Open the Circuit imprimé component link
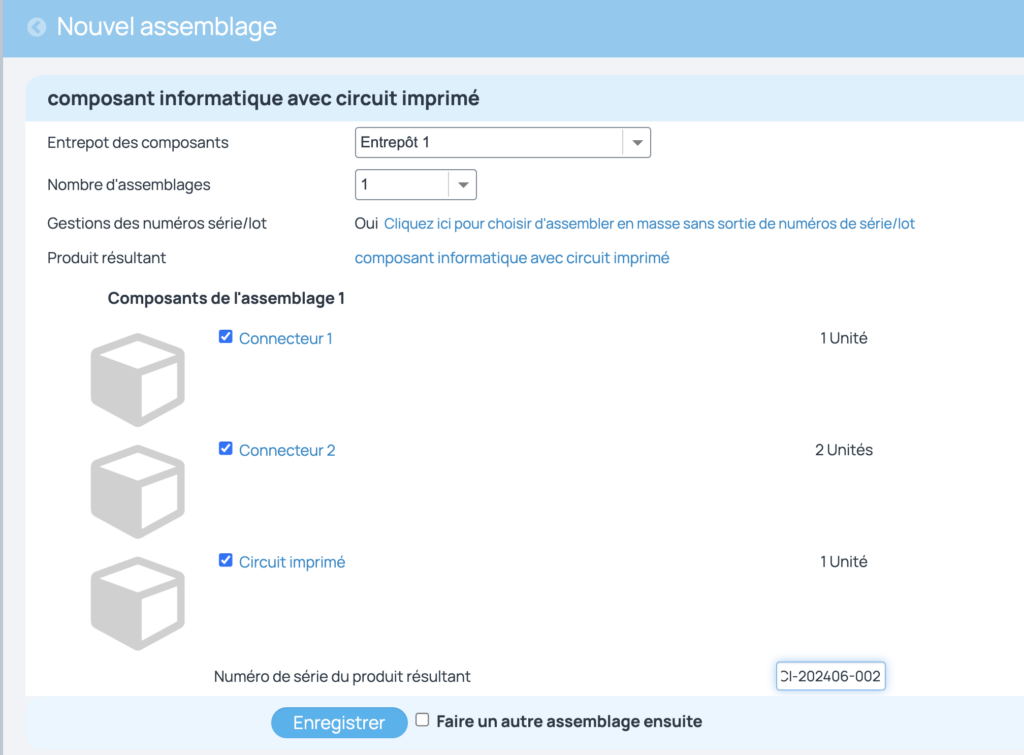The width and height of the screenshot is (1024, 755). coord(292,562)
